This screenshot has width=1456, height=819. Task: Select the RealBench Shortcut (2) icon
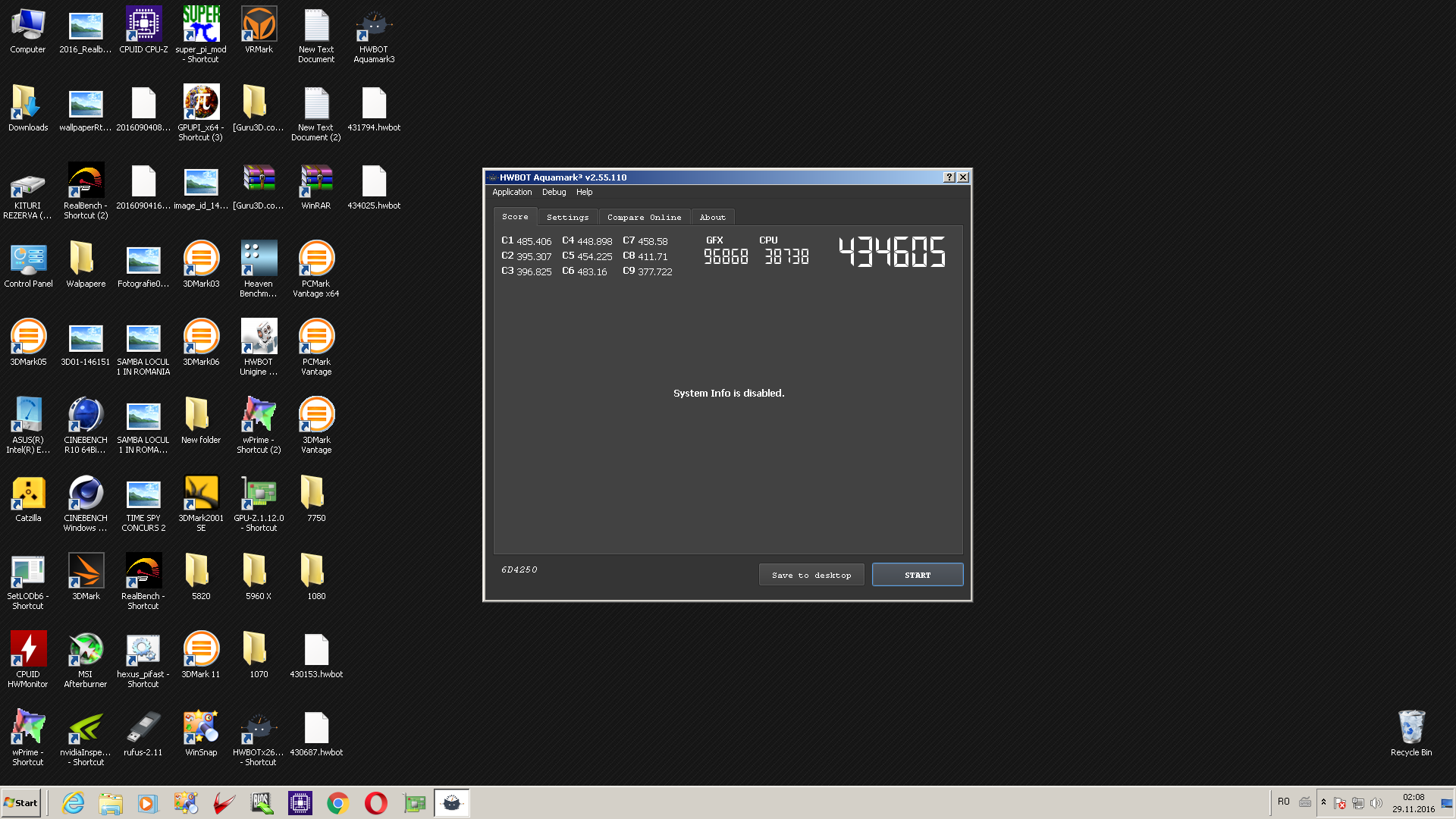86,190
